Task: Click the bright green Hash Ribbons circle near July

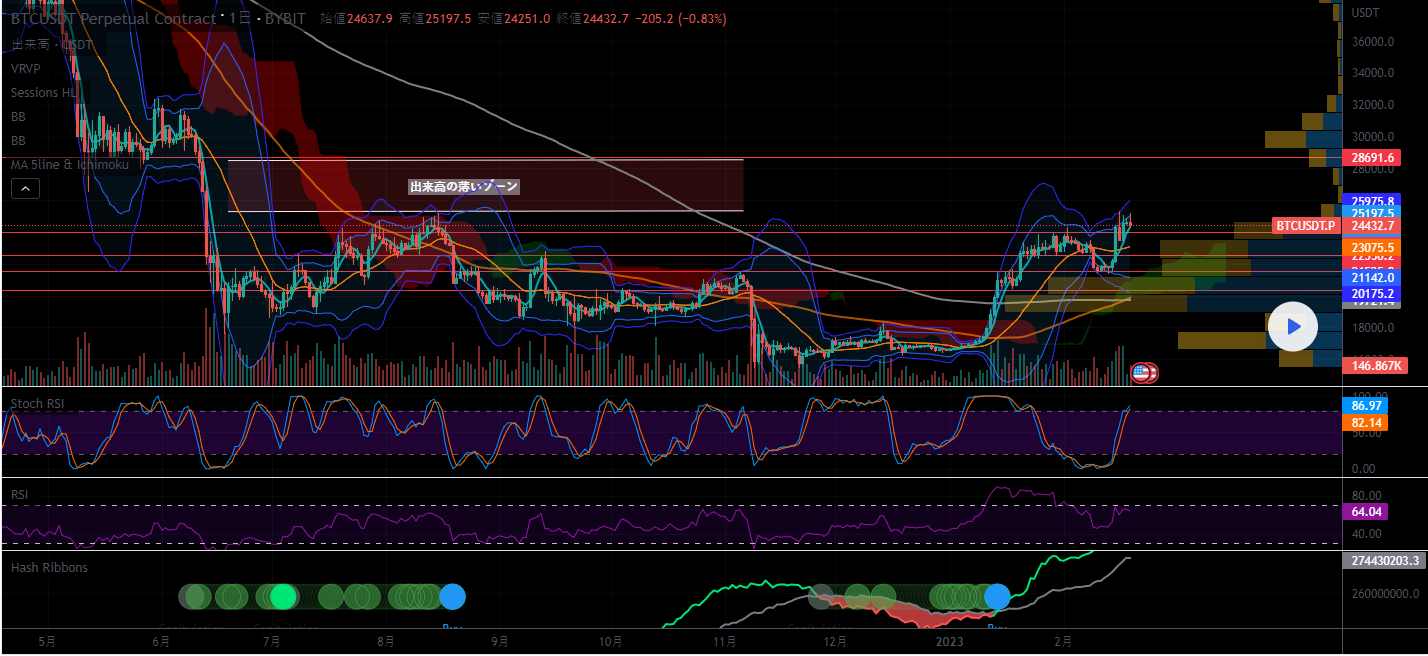Action: (284, 597)
